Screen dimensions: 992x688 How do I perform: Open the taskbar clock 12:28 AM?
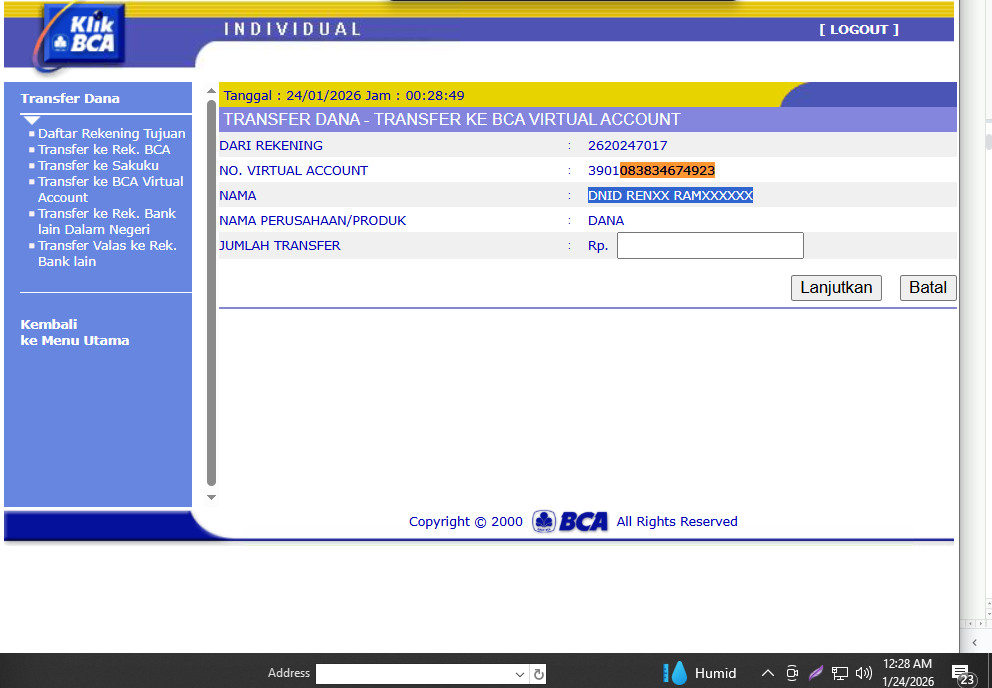tap(907, 672)
